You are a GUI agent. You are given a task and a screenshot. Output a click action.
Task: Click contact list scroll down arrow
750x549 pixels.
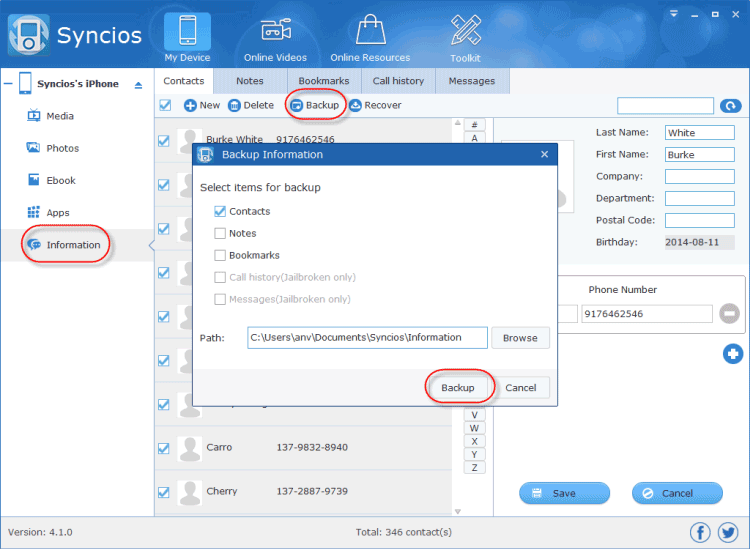click(x=458, y=511)
